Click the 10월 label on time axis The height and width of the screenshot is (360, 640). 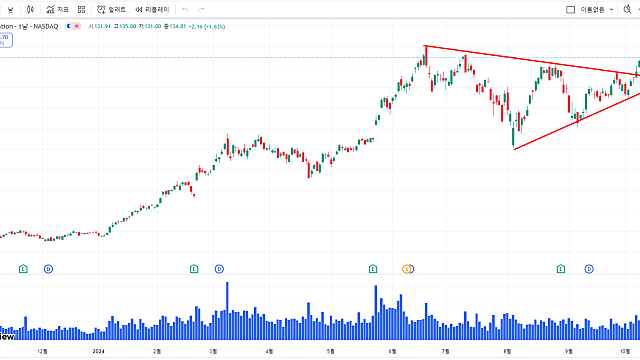click(625, 351)
